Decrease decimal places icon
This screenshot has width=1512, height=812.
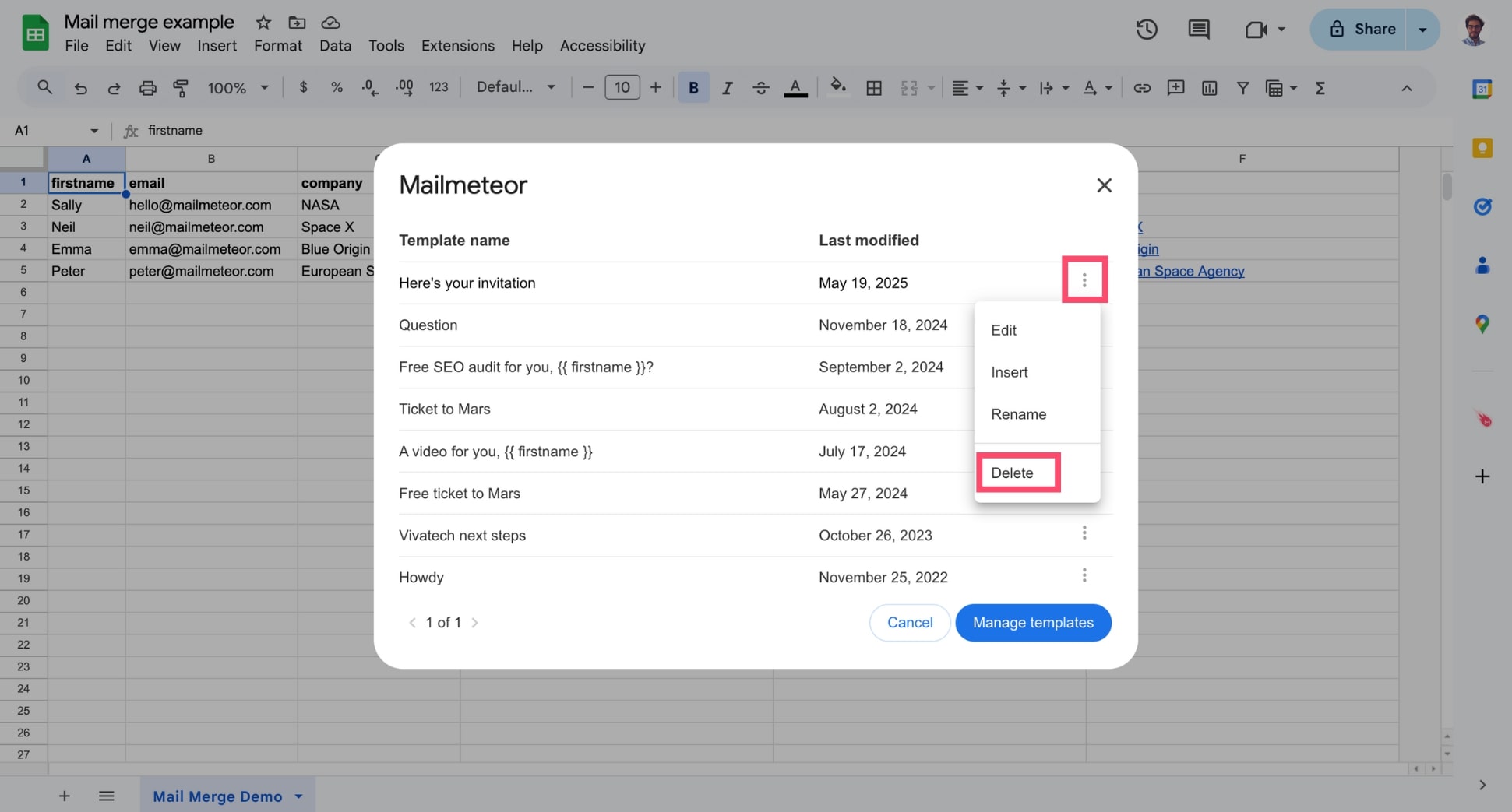[x=370, y=87]
